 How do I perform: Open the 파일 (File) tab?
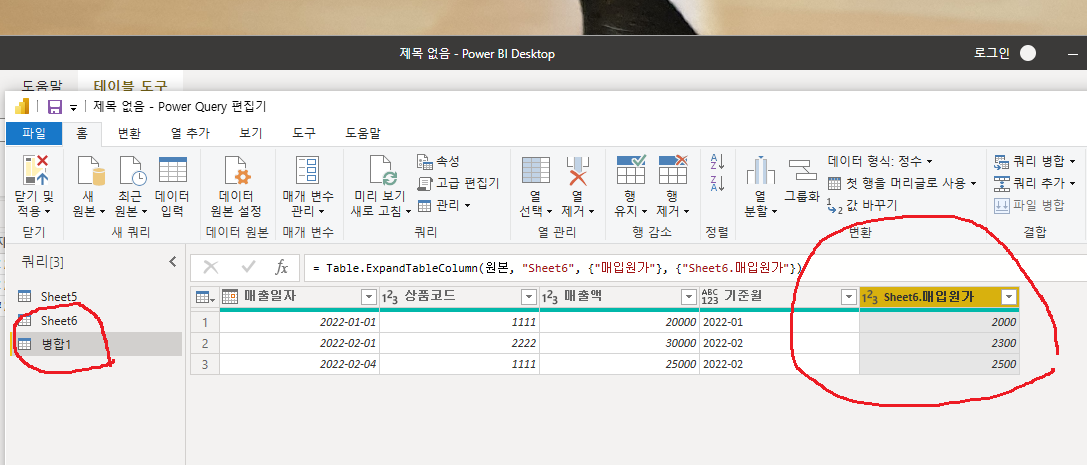(x=33, y=133)
